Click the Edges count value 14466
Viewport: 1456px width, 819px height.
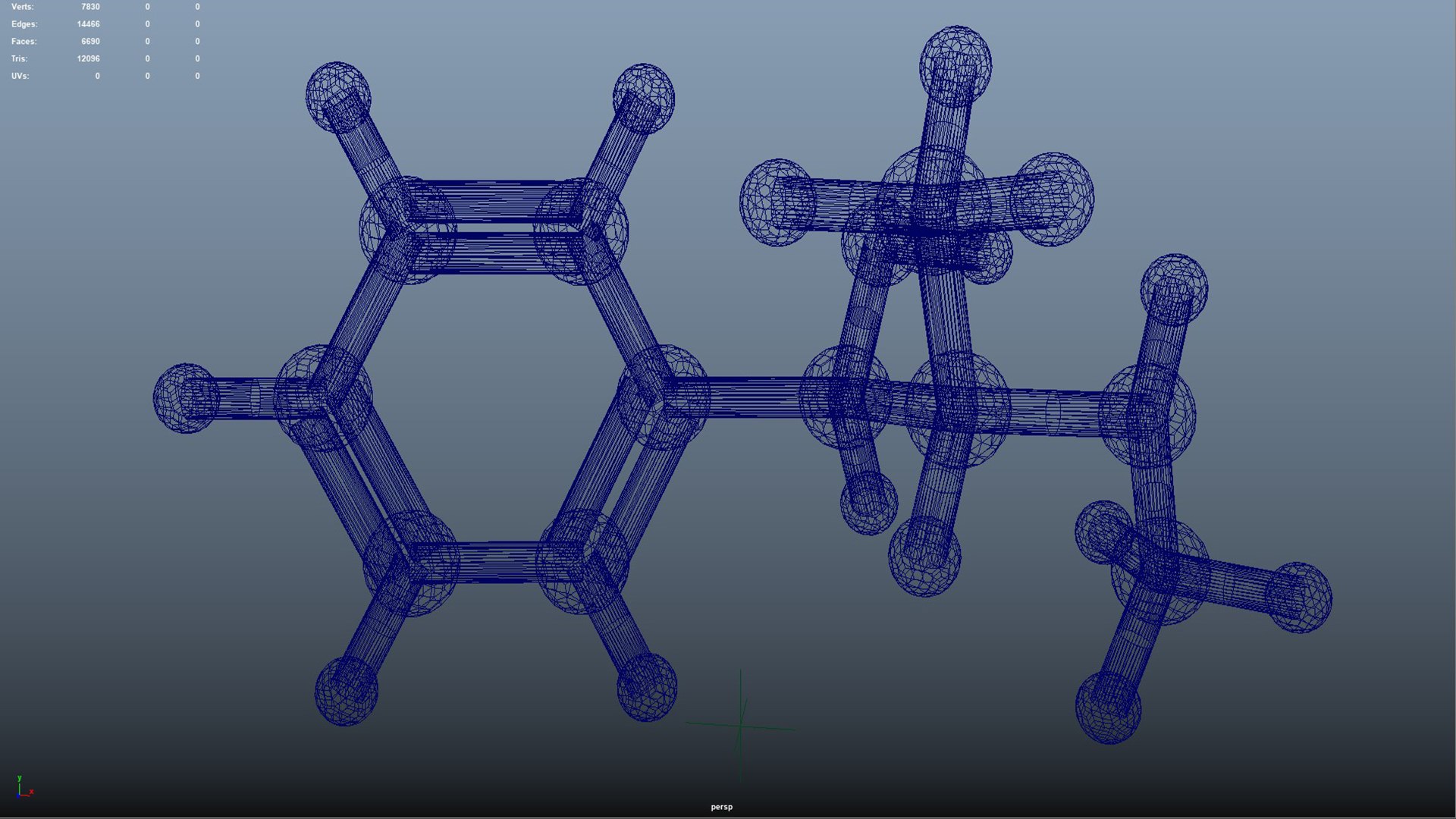[x=88, y=24]
